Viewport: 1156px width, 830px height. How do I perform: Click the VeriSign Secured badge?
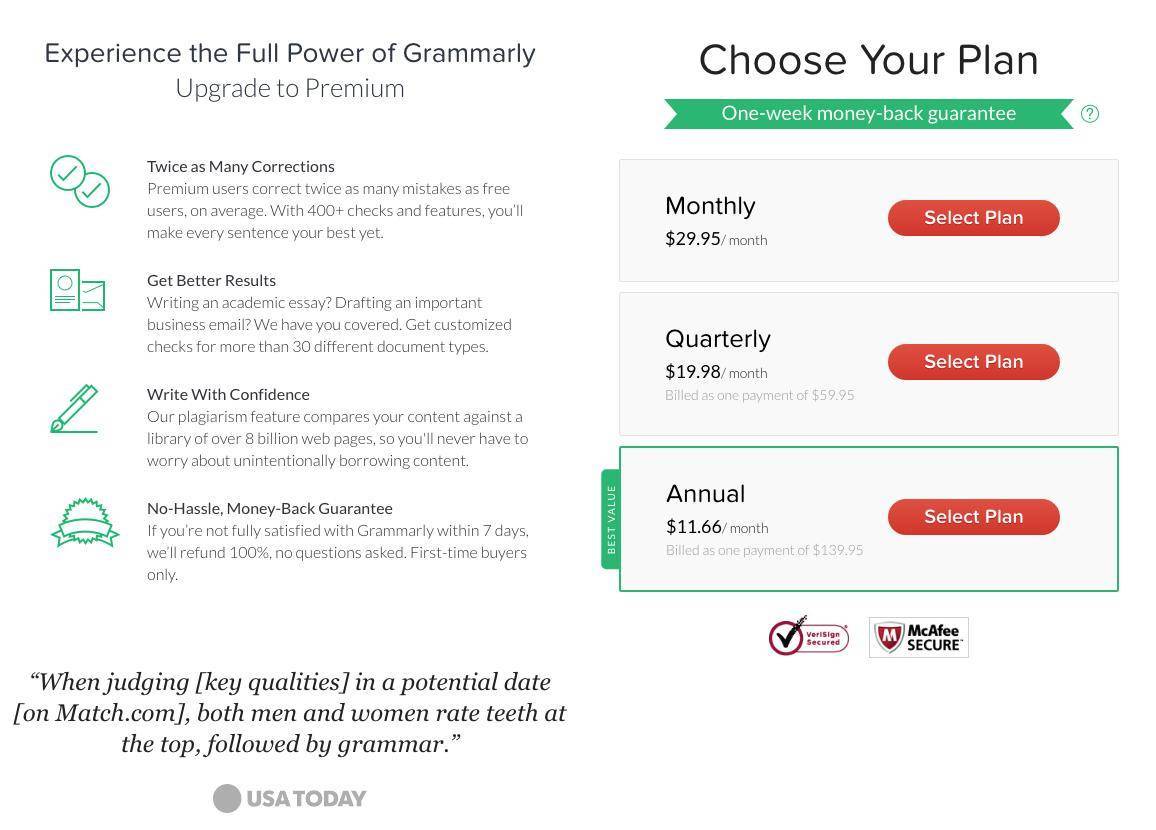click(809, 636)
